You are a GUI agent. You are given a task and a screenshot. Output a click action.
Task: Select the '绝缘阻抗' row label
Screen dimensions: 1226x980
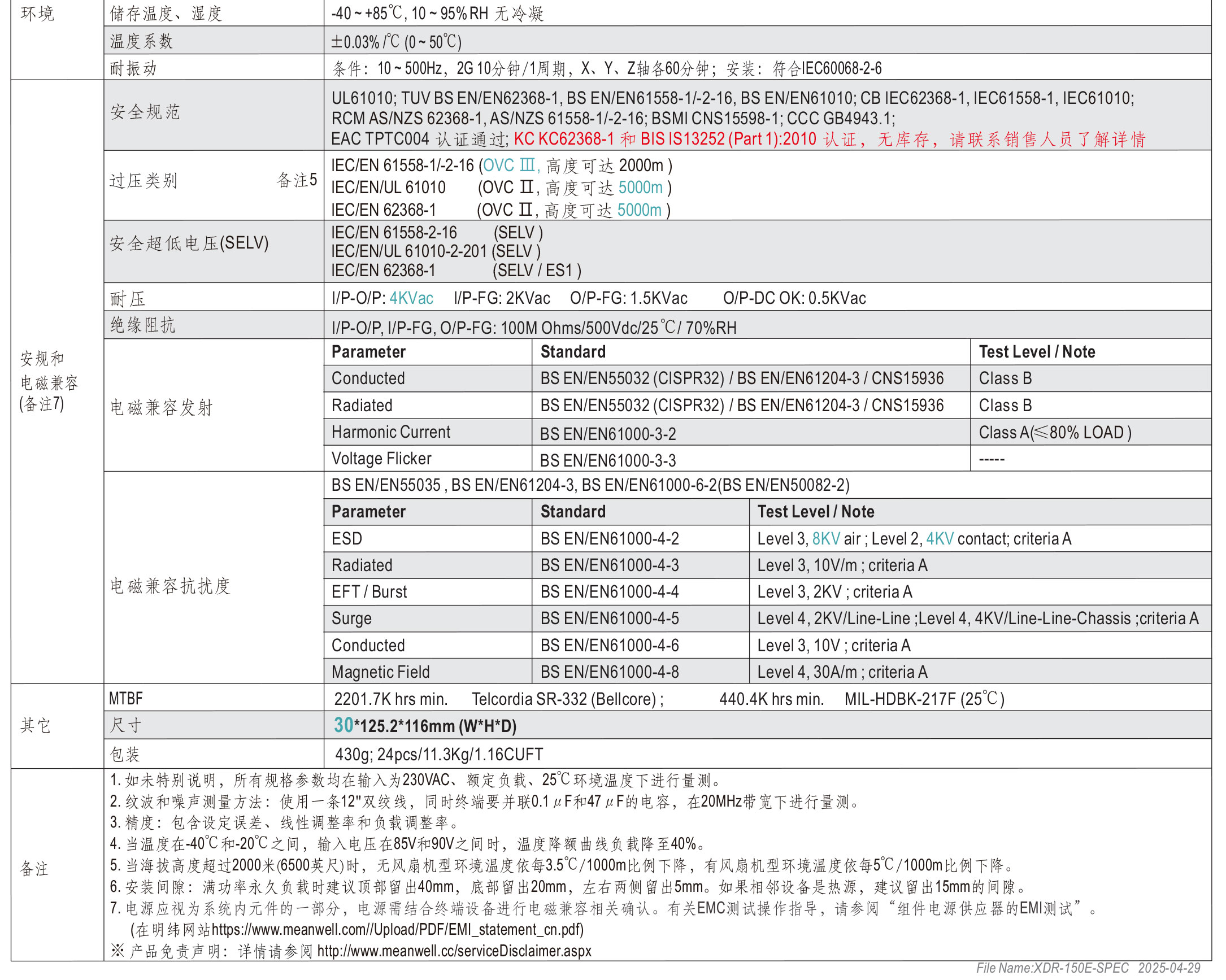(x=142, y=325)
